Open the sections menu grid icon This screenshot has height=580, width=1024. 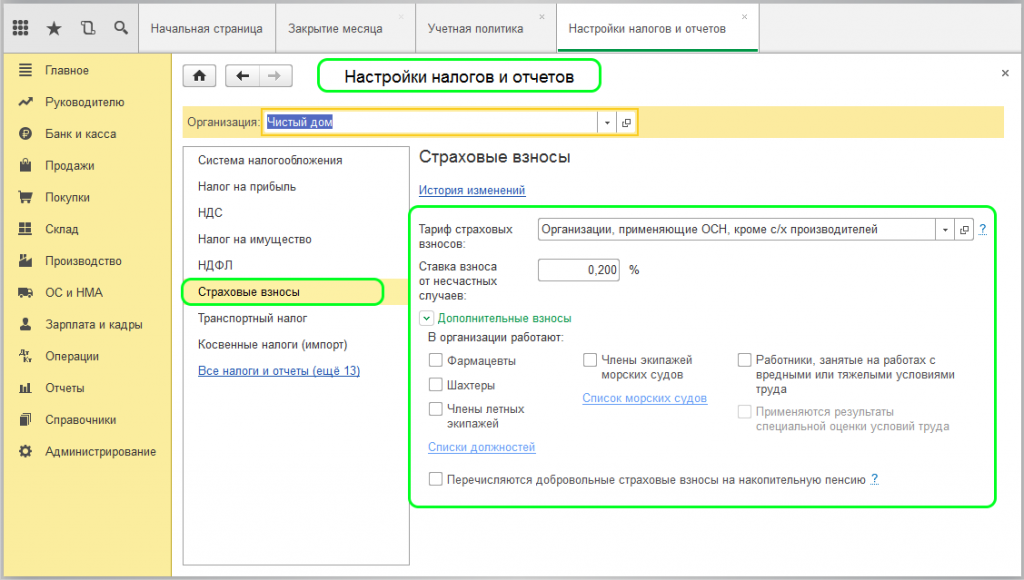[x=21, y=27]
